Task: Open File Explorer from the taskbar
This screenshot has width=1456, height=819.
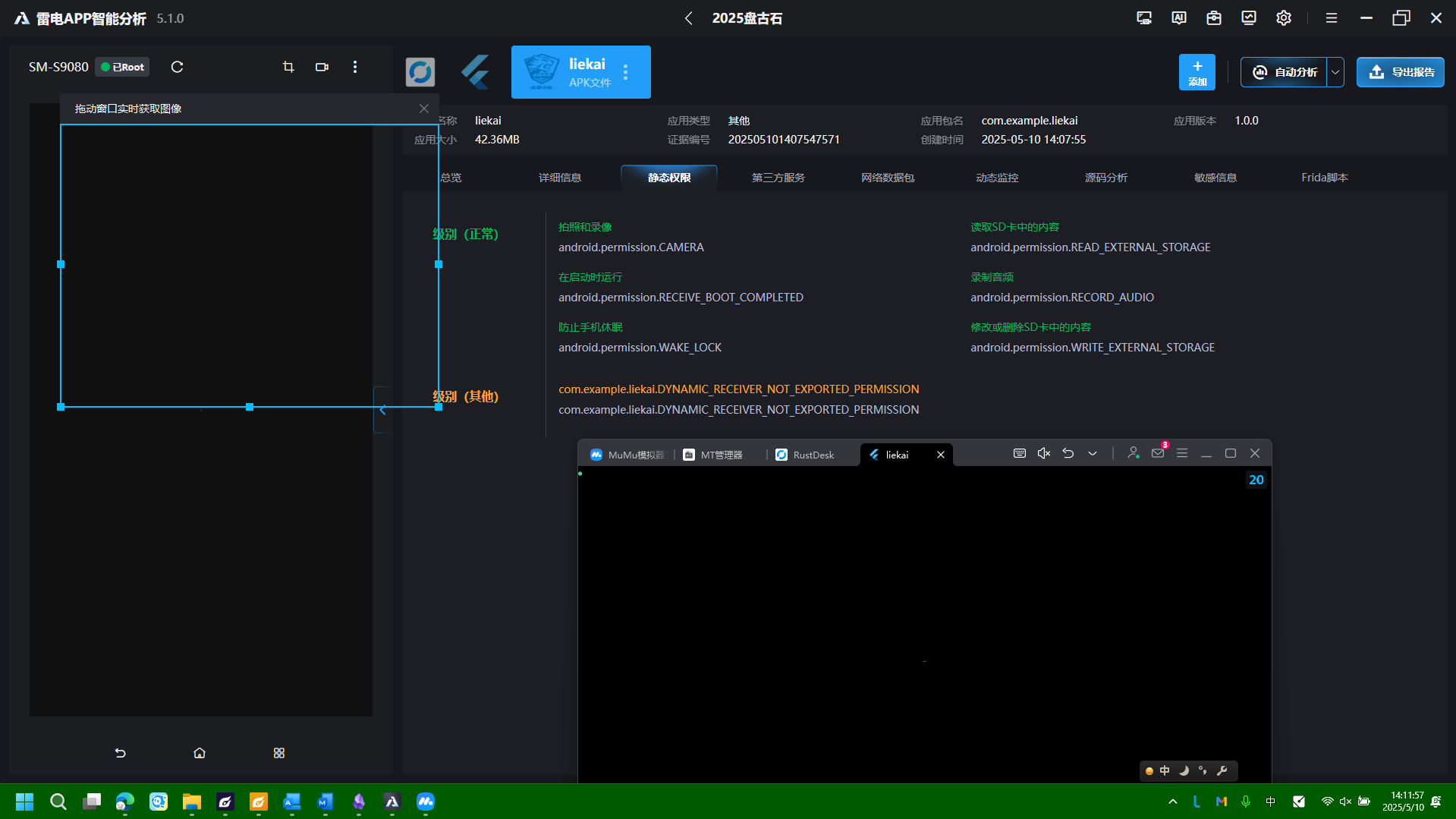Action: pyautogui.click(x=192, y=802)
